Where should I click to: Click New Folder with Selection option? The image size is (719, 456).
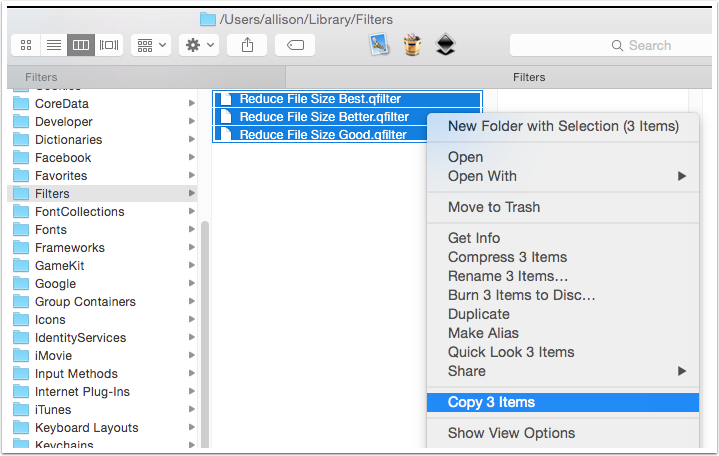[x=563, y=126]
